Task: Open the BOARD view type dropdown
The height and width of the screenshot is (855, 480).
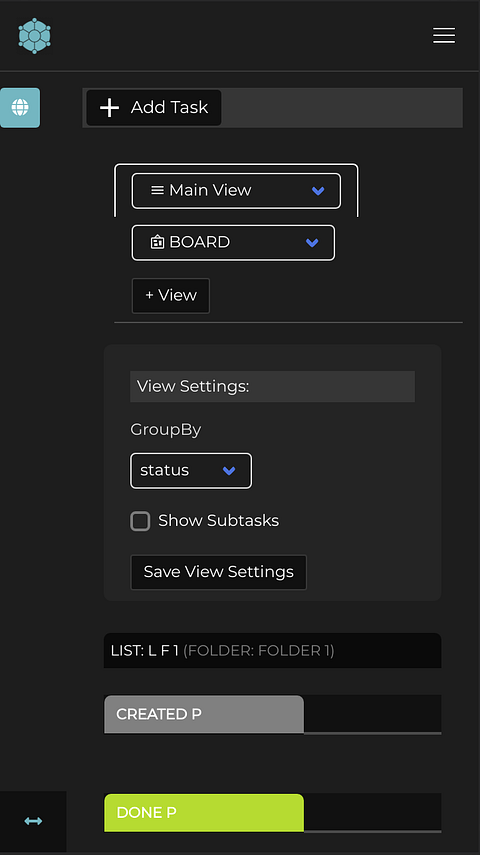Action: coord(233,243)
